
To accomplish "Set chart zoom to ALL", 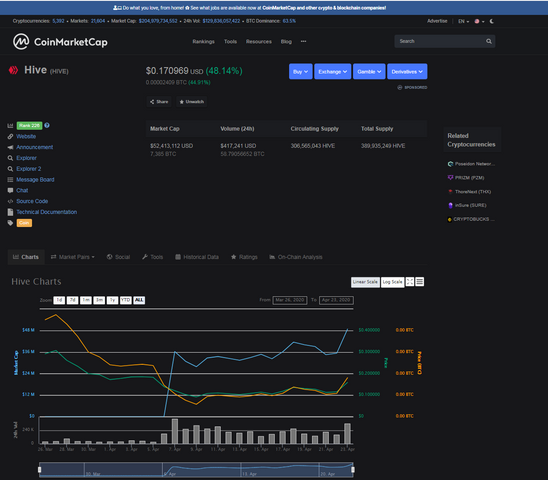I will point(139,300).
